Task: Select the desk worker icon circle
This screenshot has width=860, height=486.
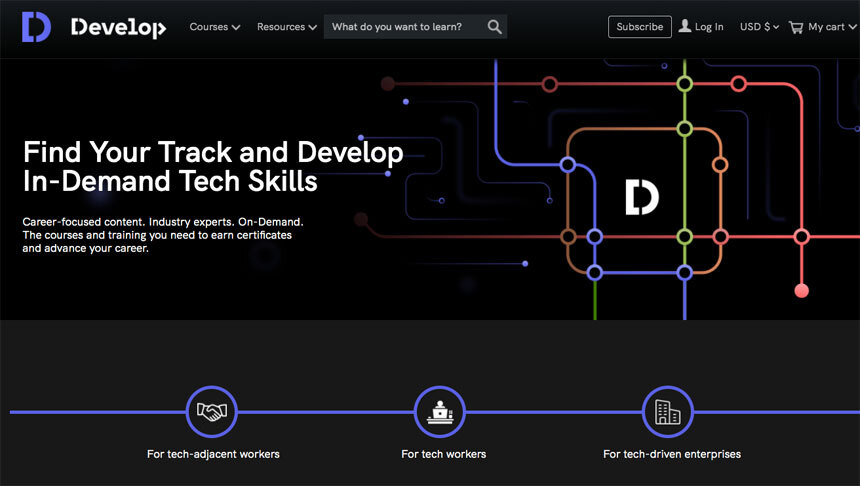Action: click(x=440, y=411)
